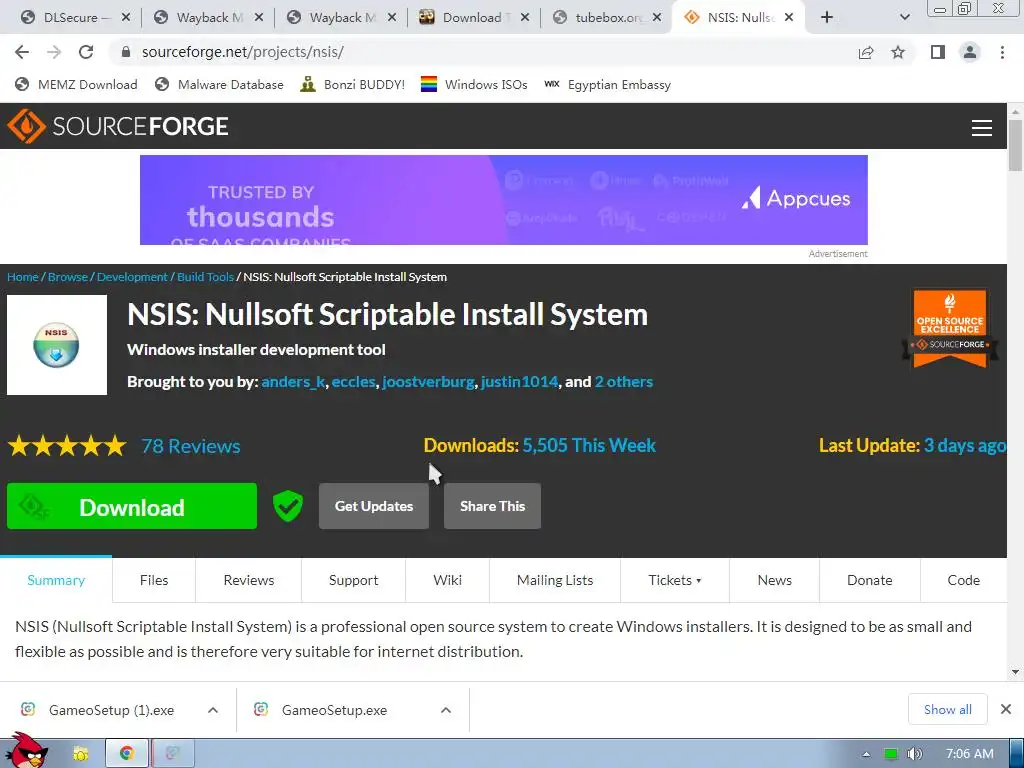Click the volume icon in system tray
Image resolution: width=1024 pixels, height=768 pixels.
[915, 754]
